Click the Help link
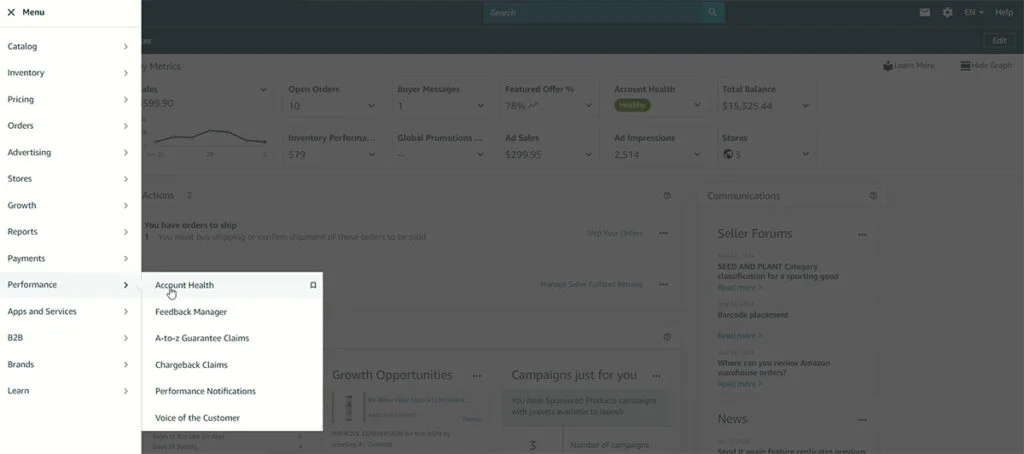 1004,12
